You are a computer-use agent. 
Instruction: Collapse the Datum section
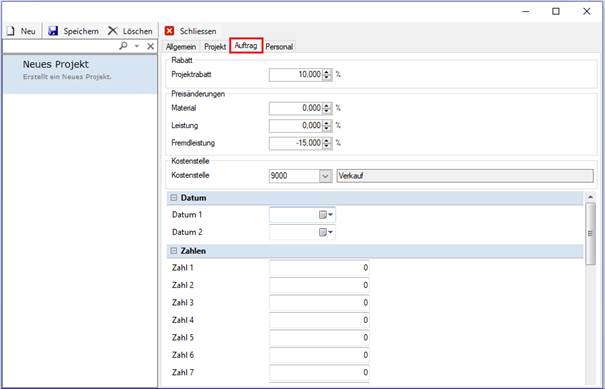click(x=174, y=198)
